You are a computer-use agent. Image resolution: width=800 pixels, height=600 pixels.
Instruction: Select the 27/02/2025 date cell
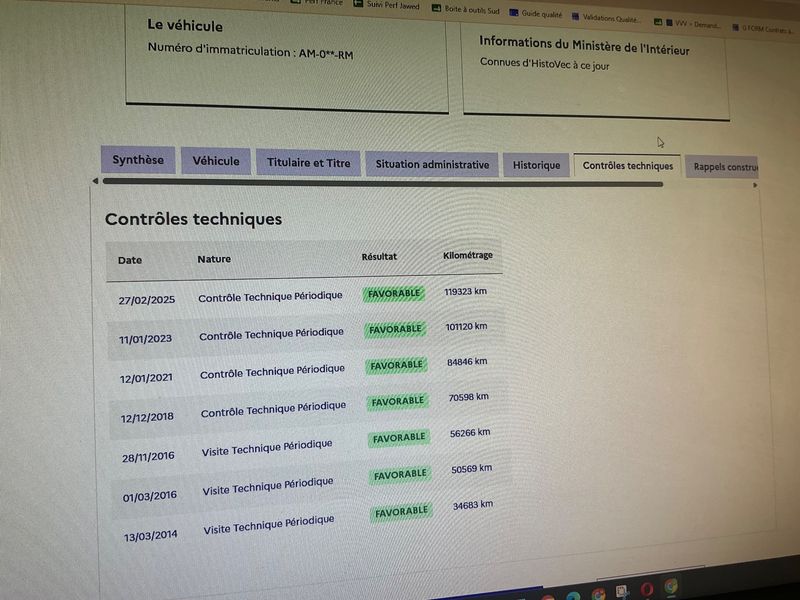point(147,300)
